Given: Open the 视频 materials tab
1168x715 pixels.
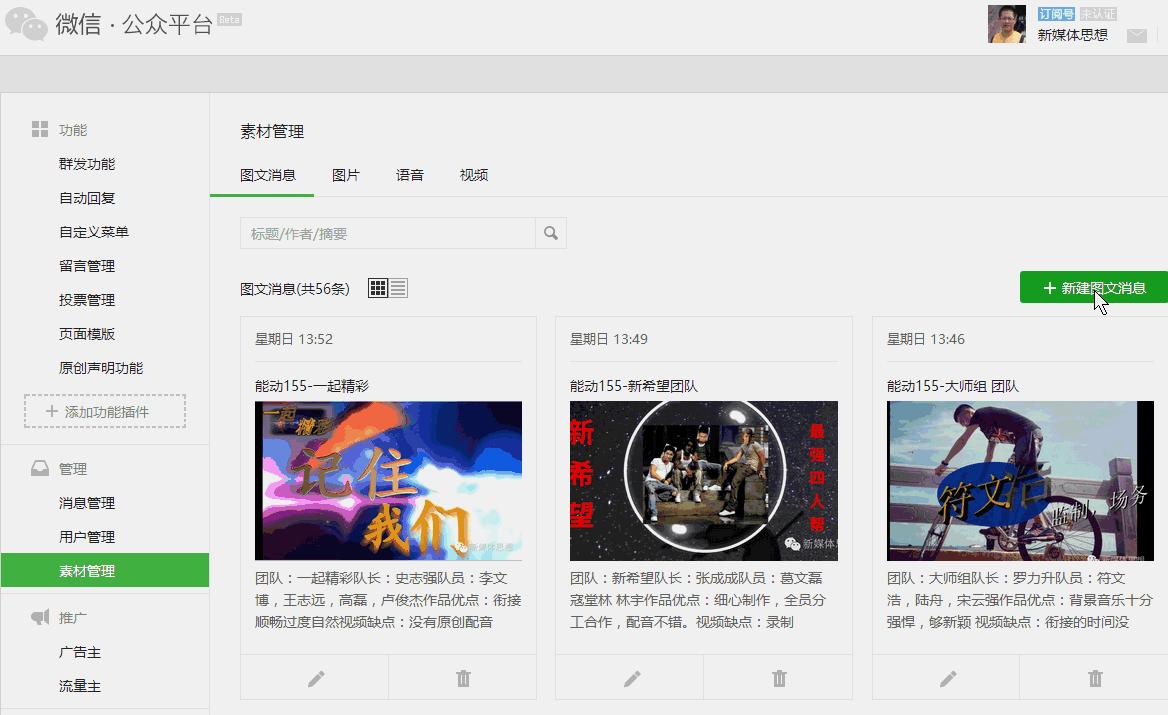Looking at the screenshot, I should pos(473,173).
